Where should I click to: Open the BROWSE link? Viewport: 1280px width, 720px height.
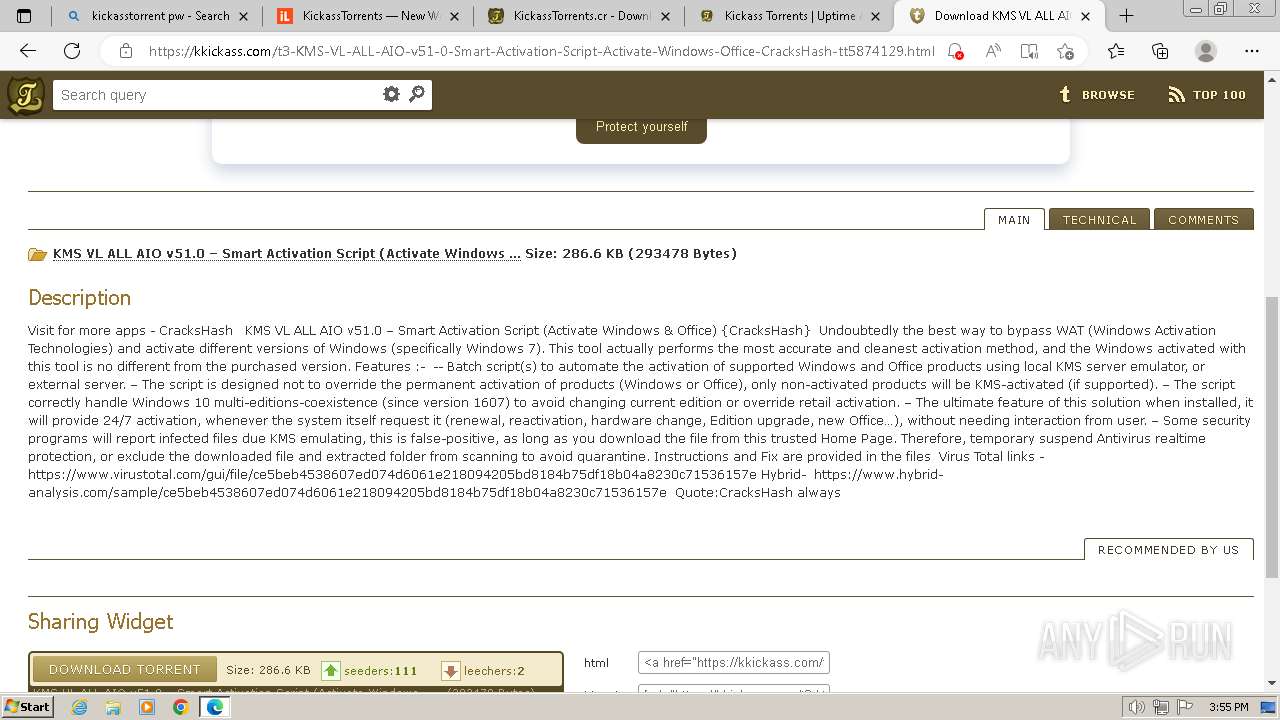(1097, 95)
